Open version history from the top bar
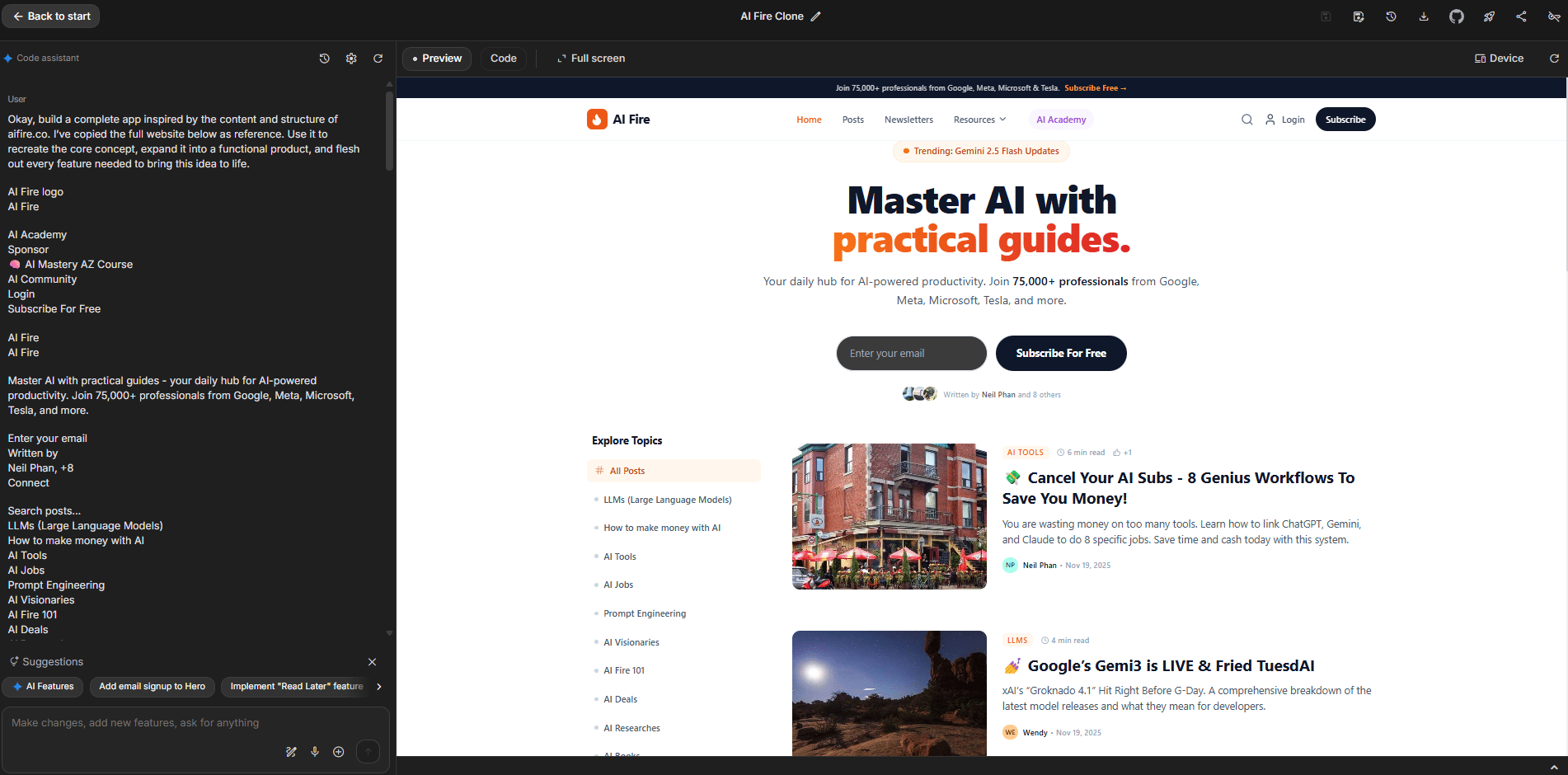This screenshot has width=1568, height=775. 1391,16
